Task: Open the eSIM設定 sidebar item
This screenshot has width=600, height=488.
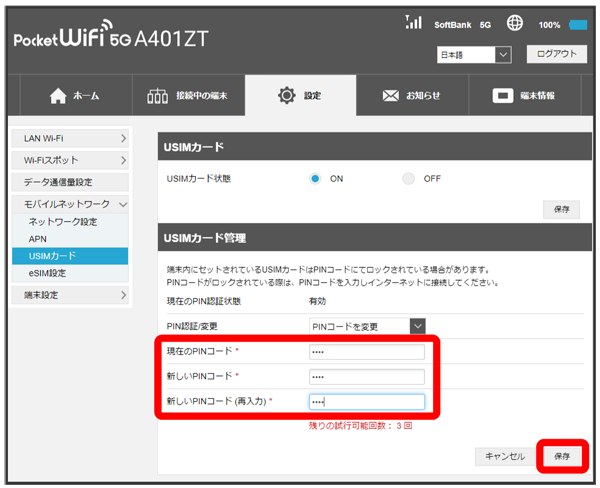Action: tap(48, 272)
